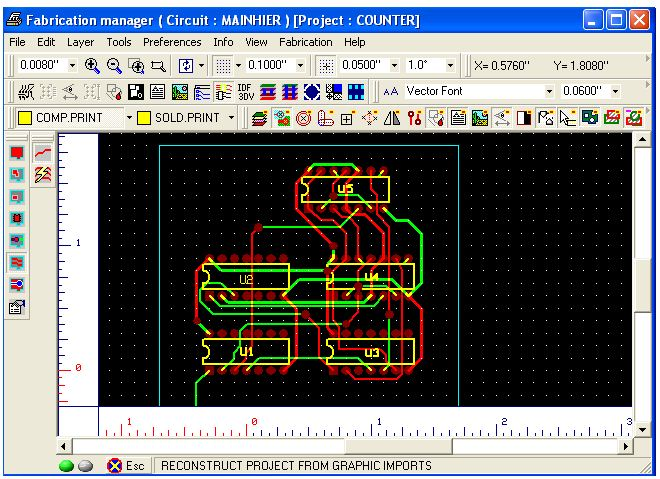Click the U2 component on the board
The image size is (660, 479).
(246, 277)
